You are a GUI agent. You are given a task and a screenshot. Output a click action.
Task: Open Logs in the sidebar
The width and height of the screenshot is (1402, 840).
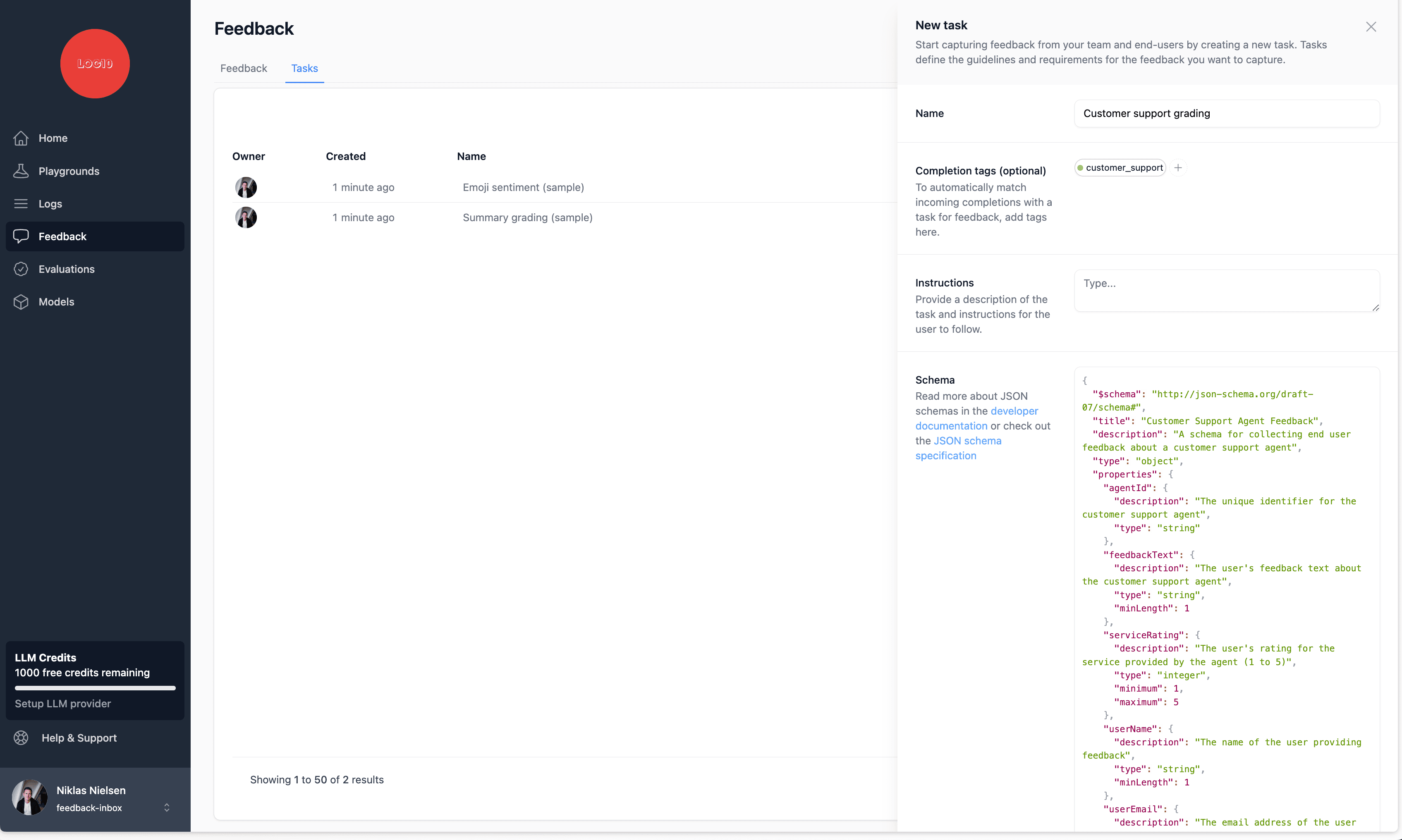click(x=95, y=204)
